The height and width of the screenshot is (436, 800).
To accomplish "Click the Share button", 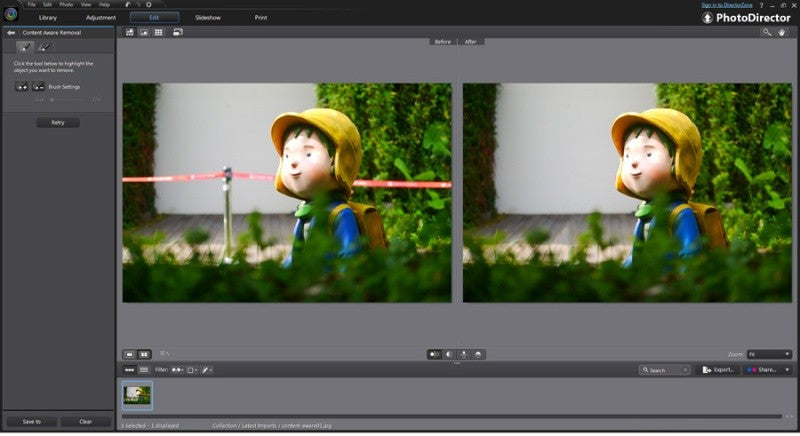I will (x=762, y=370).
